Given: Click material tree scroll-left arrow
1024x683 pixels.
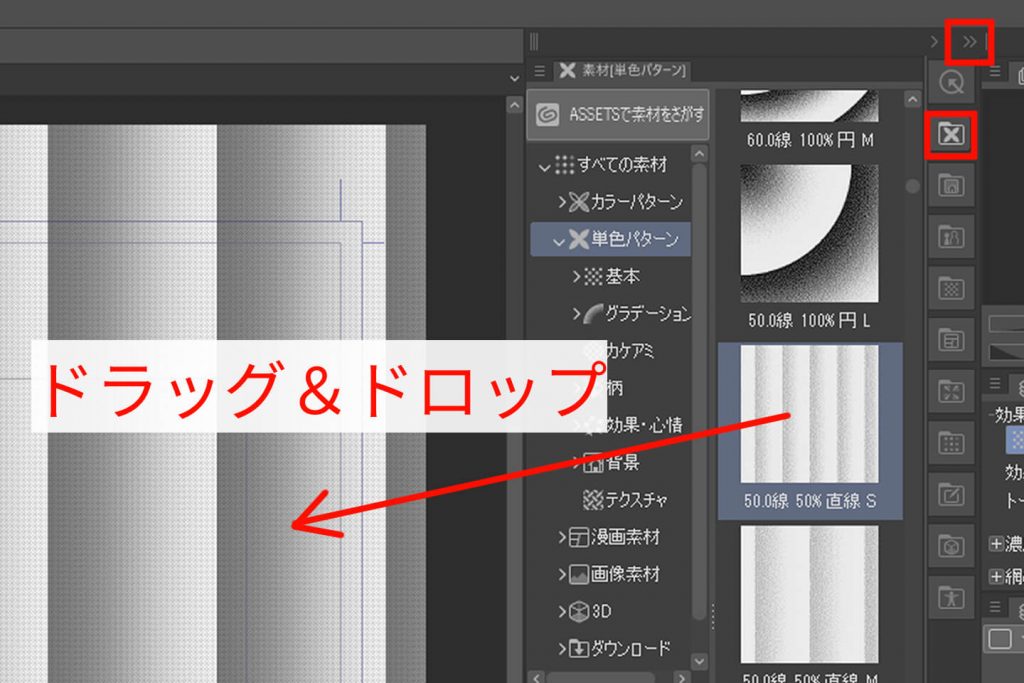Looking at the screenshot, I should point(536,677).
